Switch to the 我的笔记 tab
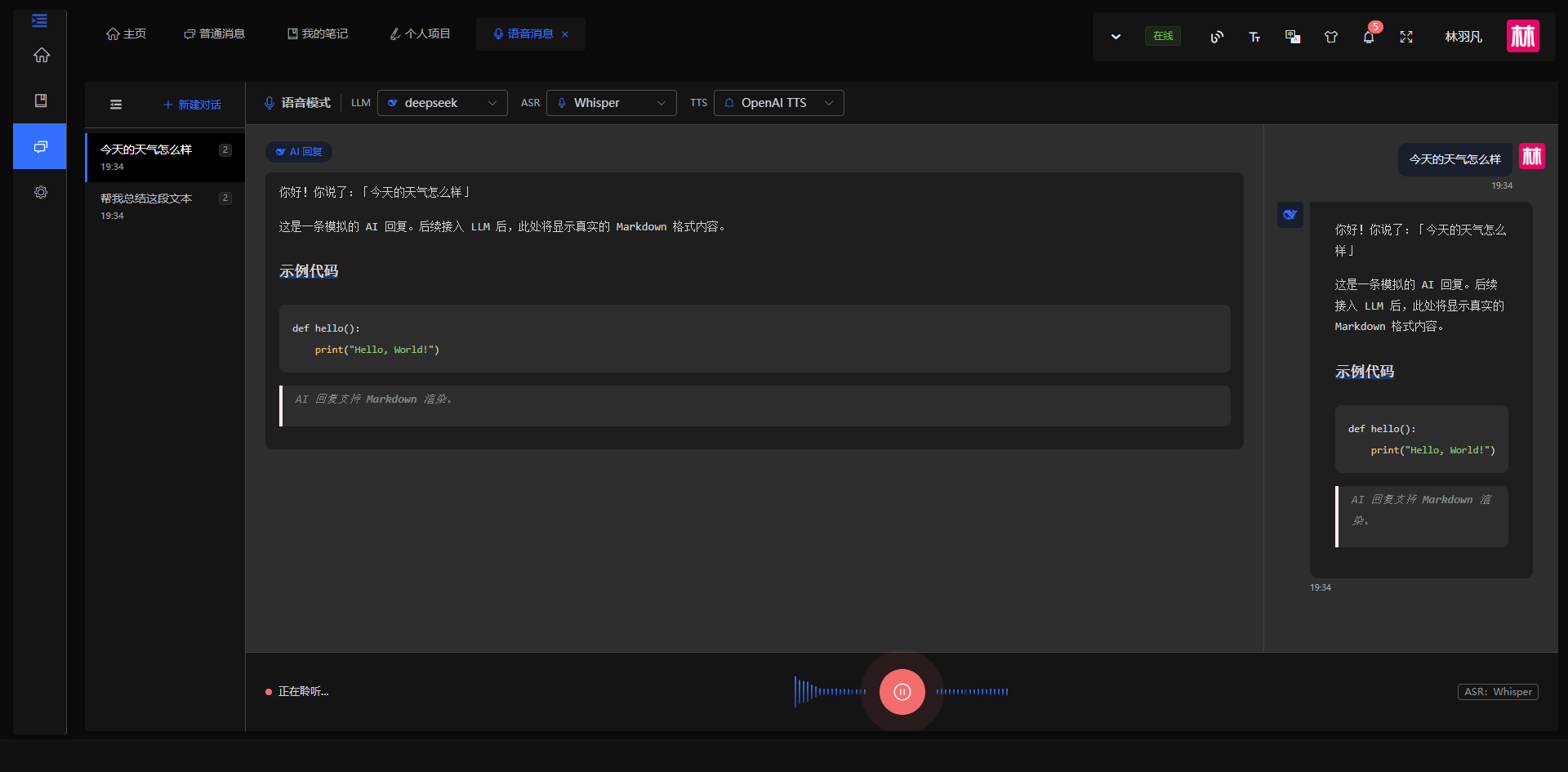 coord(318,33)
